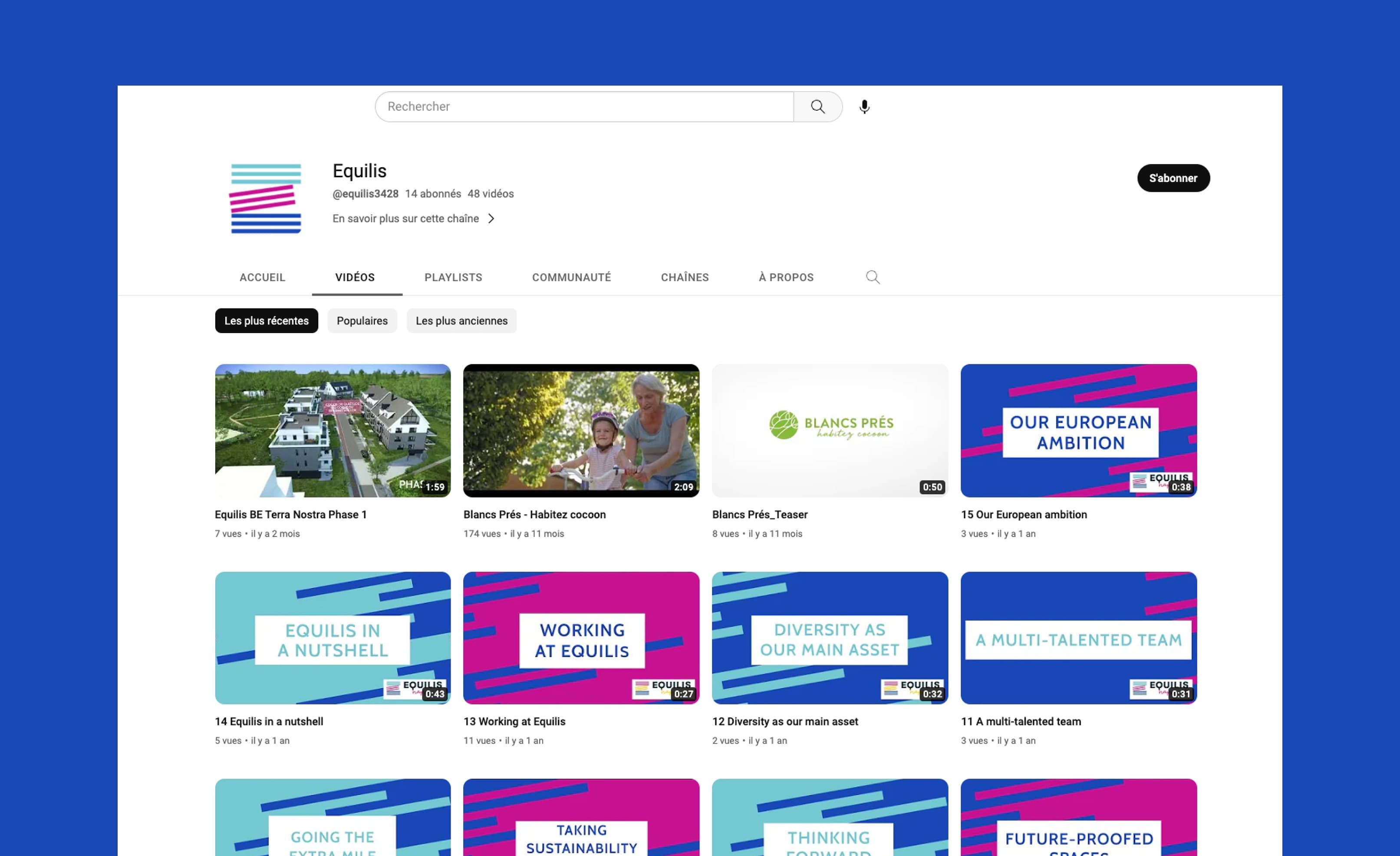
Task: Sort by Les plus anciennes
Action: tap(461, 321)
